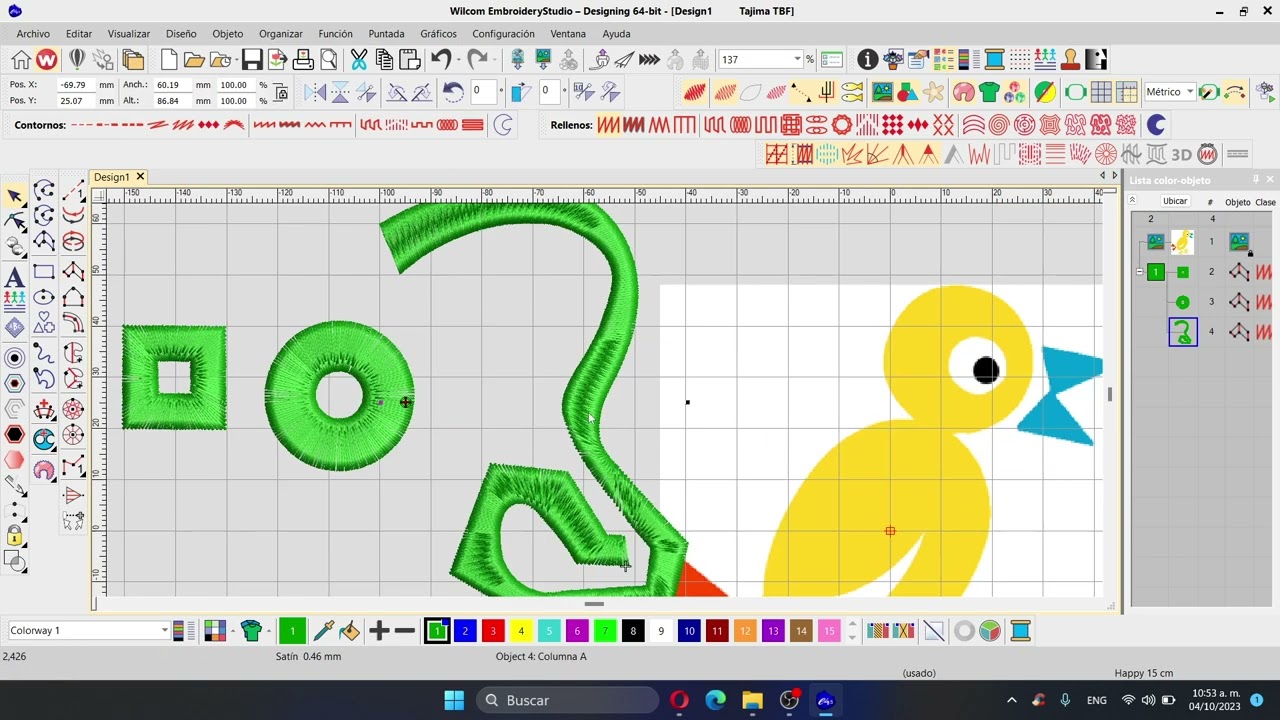Click the 3D stitch effect icon

[x=1182, y=154]
